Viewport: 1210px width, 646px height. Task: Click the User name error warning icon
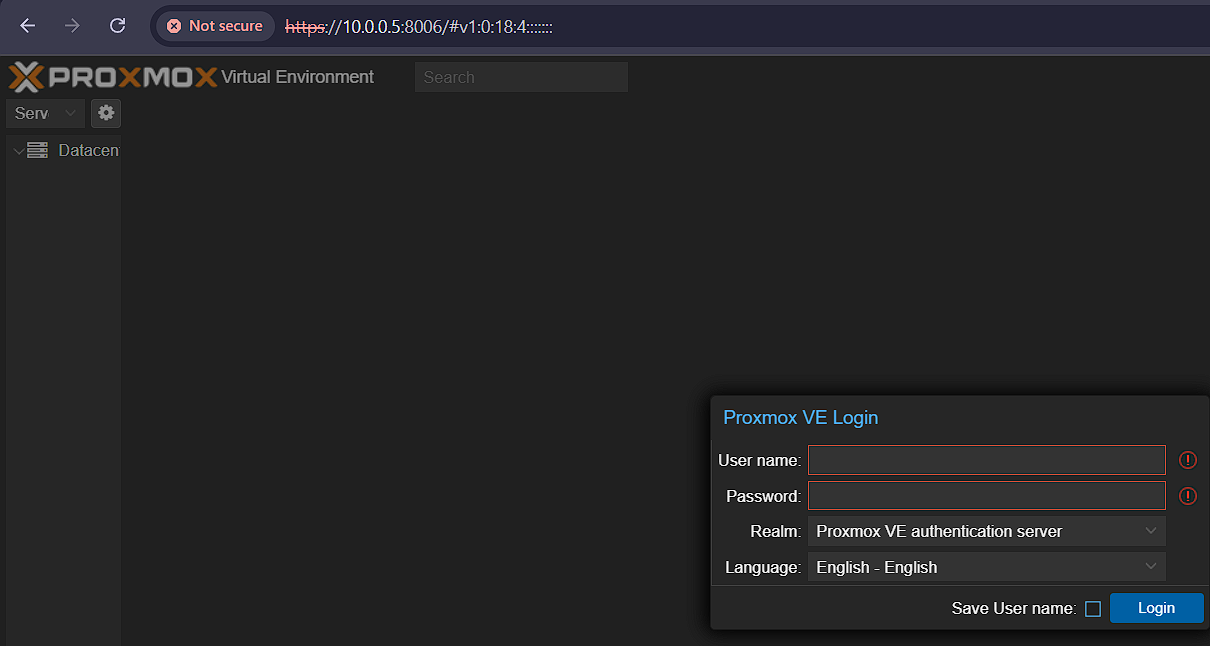pyautogui.click(x=1188, y=460)
